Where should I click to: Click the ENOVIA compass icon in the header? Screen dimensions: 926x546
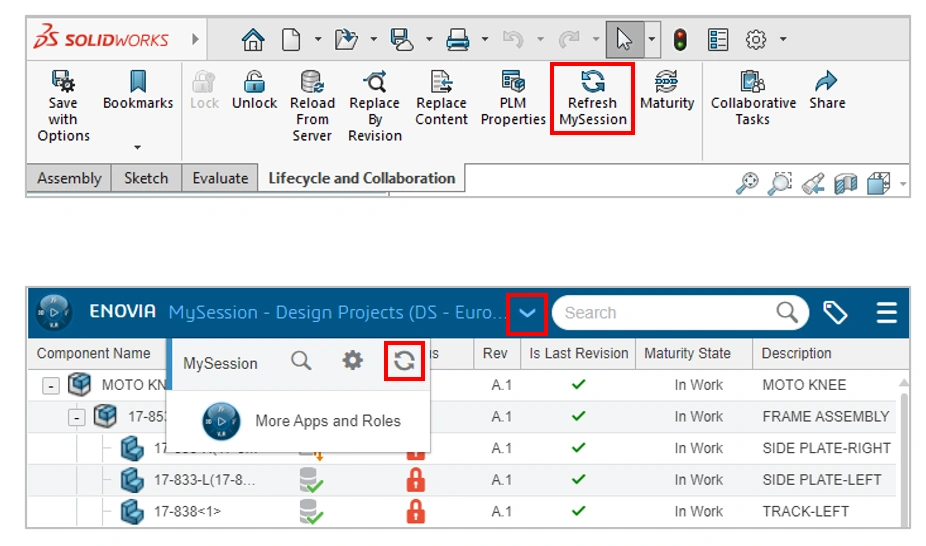[x=54, y=312]
